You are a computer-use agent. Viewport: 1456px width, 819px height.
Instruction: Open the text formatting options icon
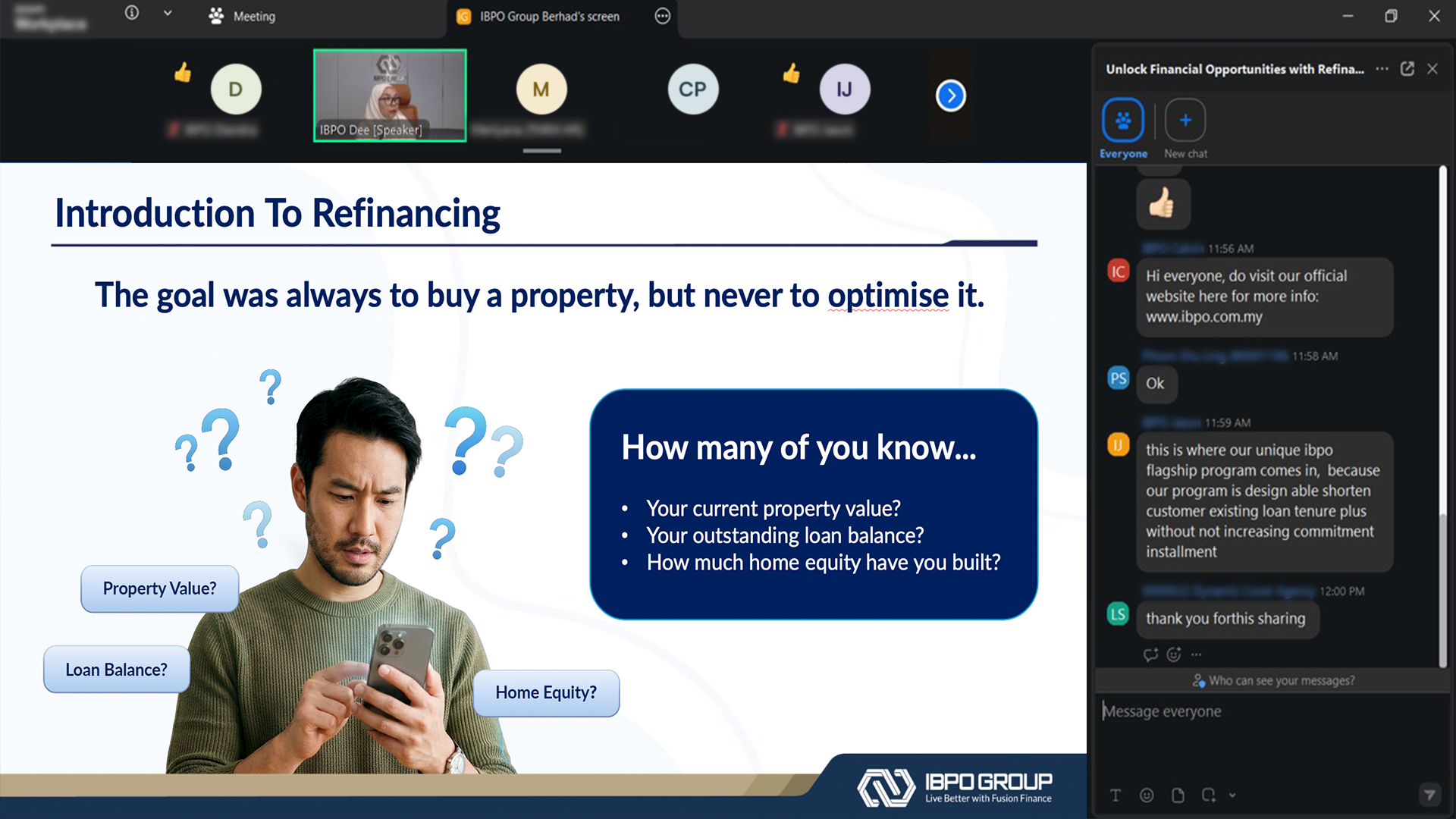click(1115, 795)
